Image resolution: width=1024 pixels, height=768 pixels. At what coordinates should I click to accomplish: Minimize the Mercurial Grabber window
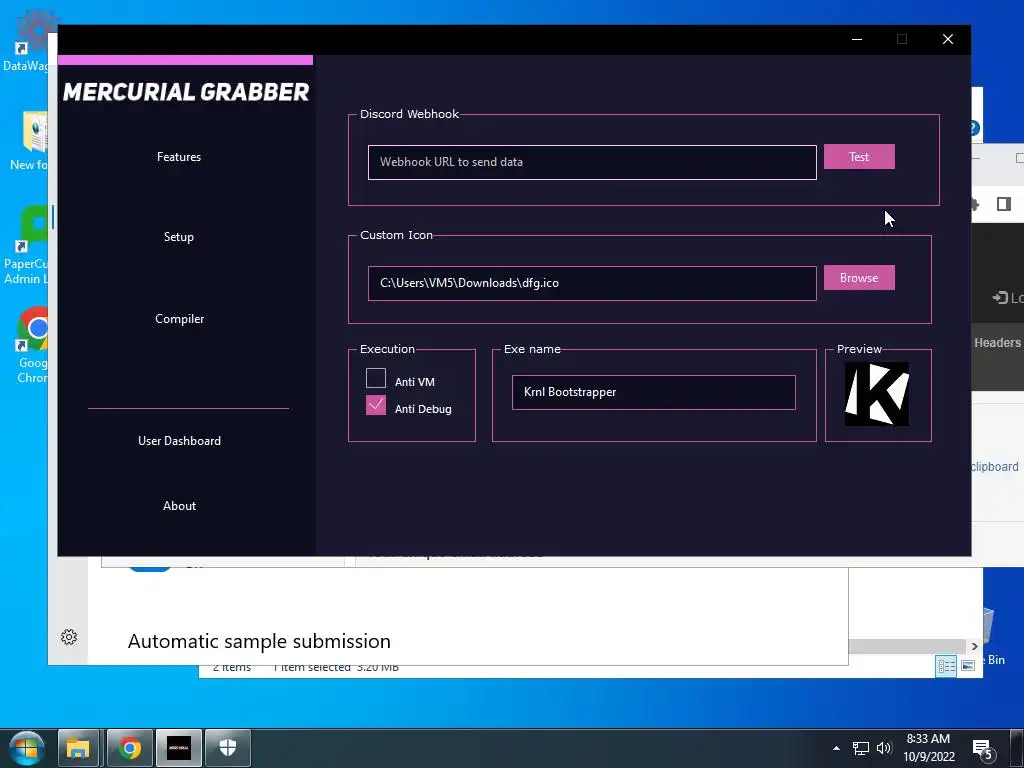point(857,39)
